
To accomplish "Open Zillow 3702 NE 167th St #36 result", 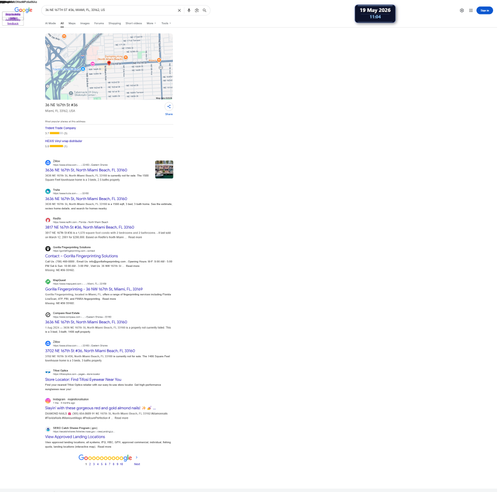I will (90, 351).
